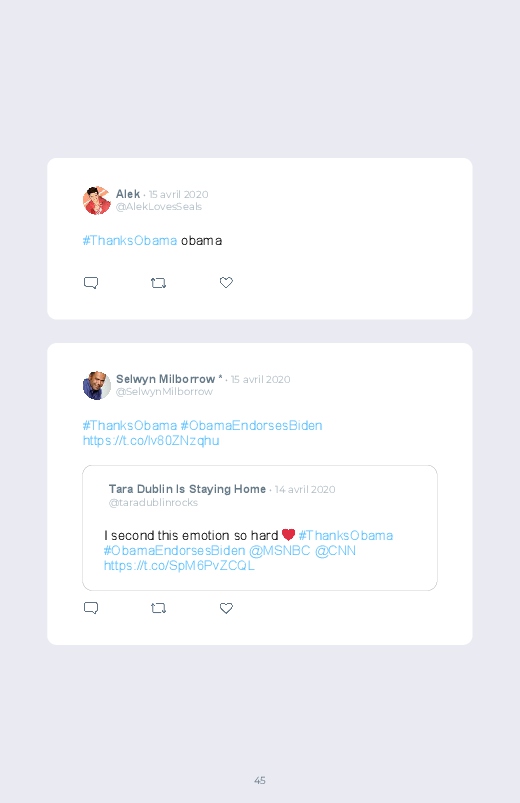Click #ThanksObama hashtag in Alek's tweet
Image resolution: width=520 pixels, height=803 pixels.
(130, 241)
